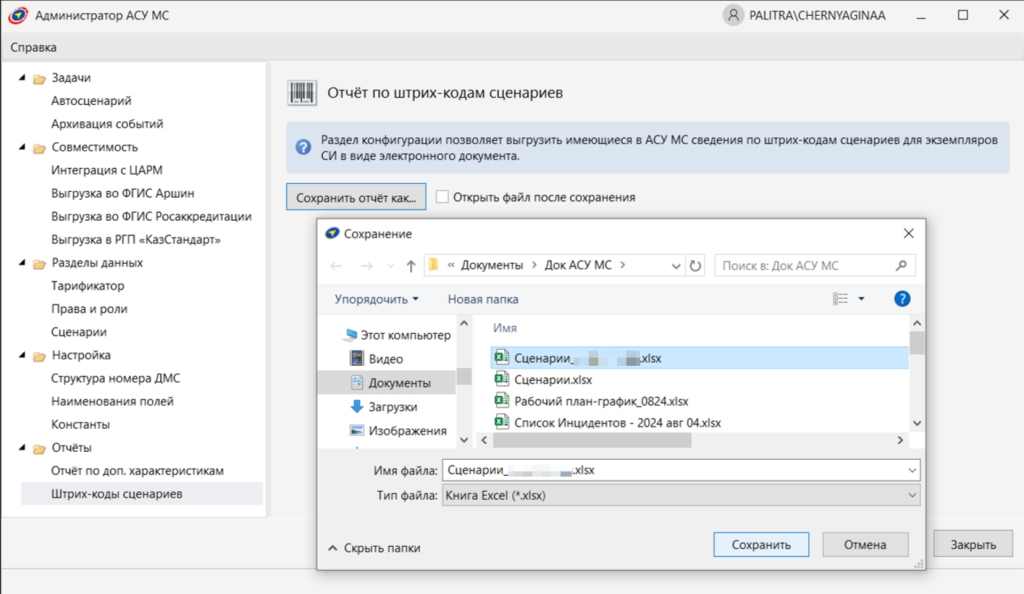Click Excel icon of Список Инцидентов file

(x=502, y=422)
